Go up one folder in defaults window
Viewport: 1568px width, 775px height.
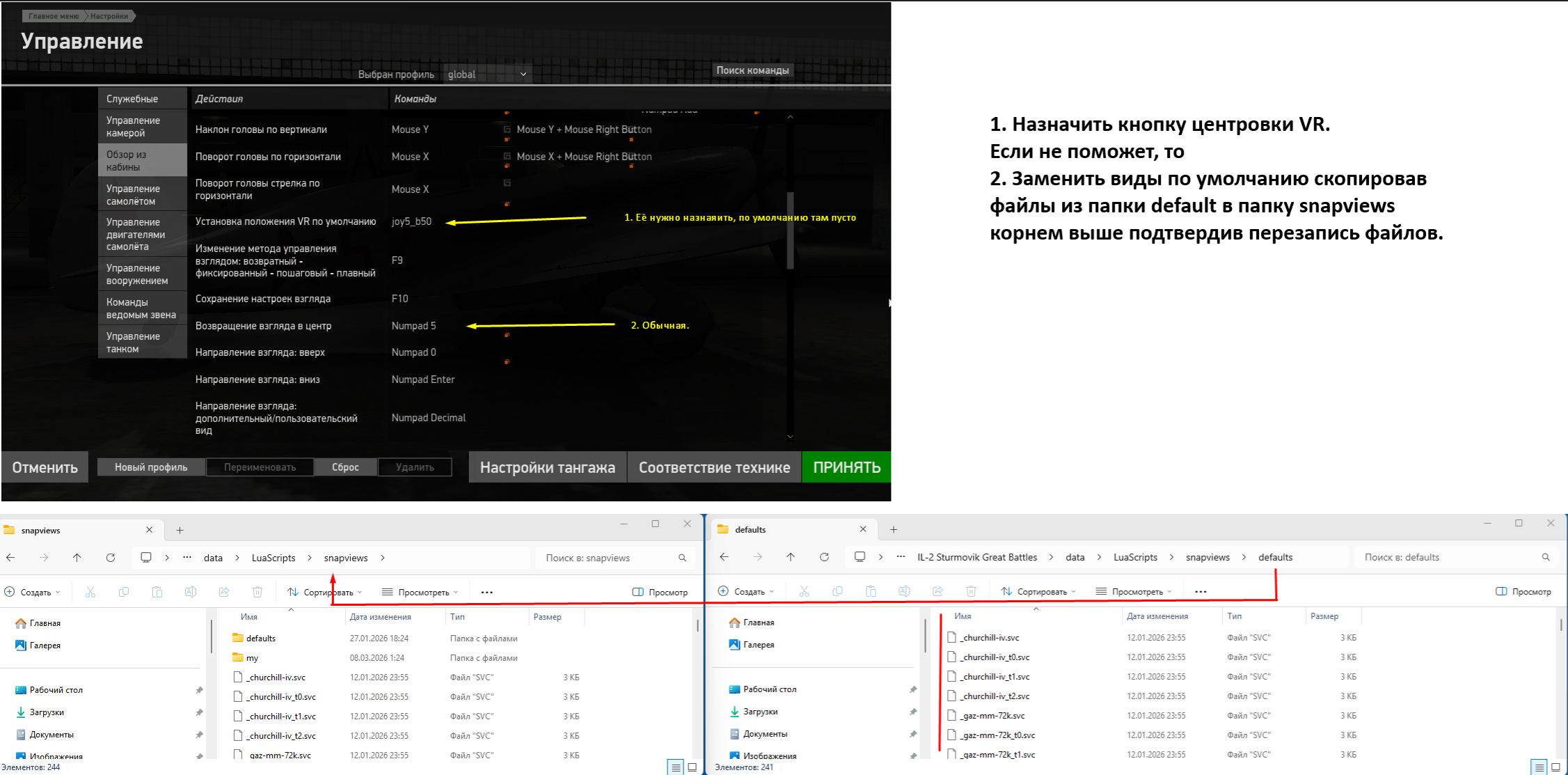coord(791,557)
